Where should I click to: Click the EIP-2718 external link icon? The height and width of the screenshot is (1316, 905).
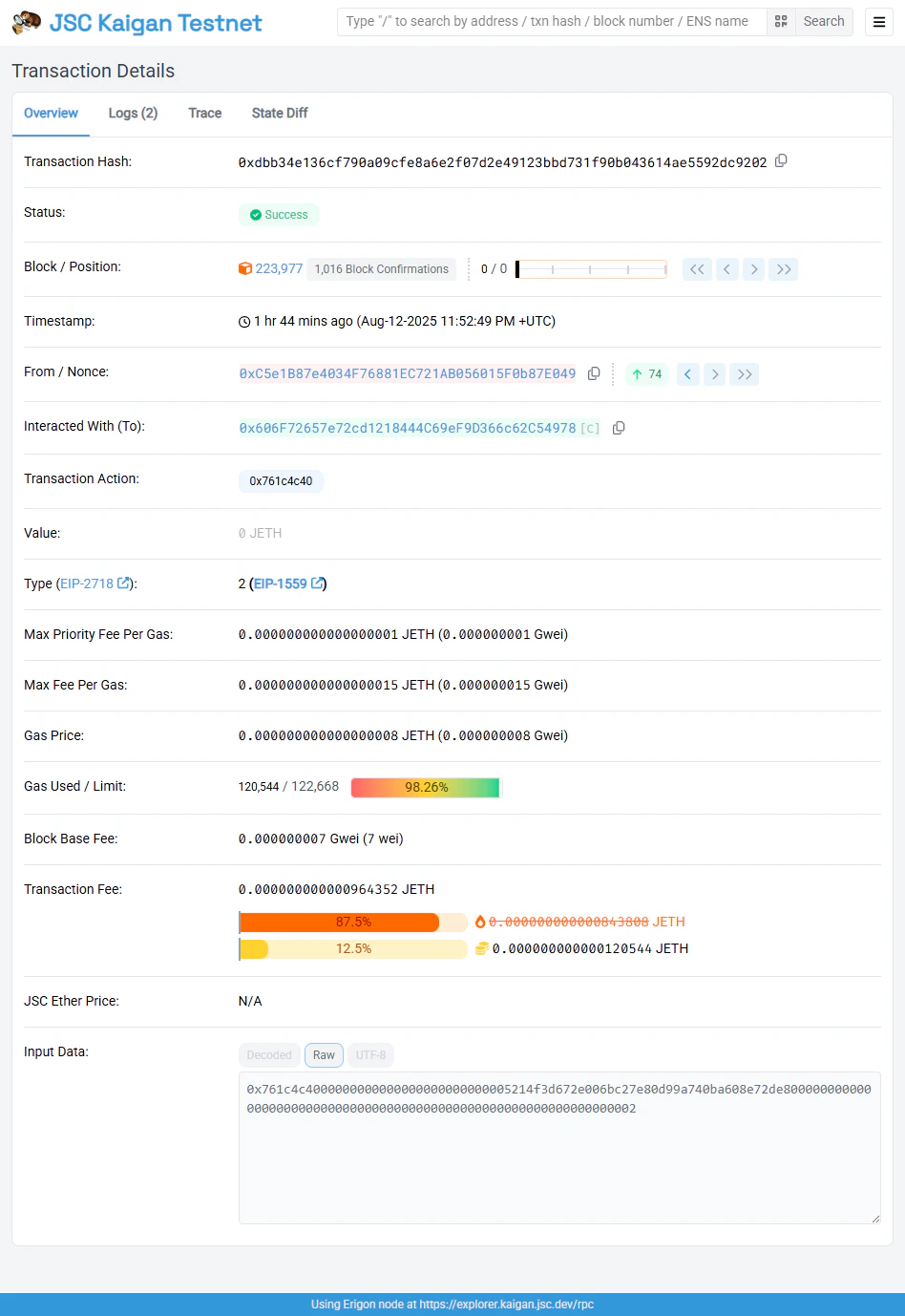[x=123, y=583]
